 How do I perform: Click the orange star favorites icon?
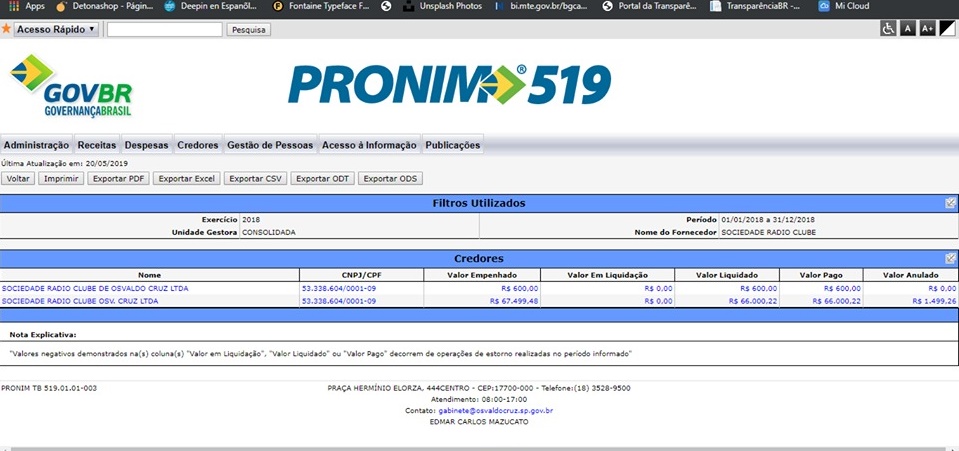point(7,29)
